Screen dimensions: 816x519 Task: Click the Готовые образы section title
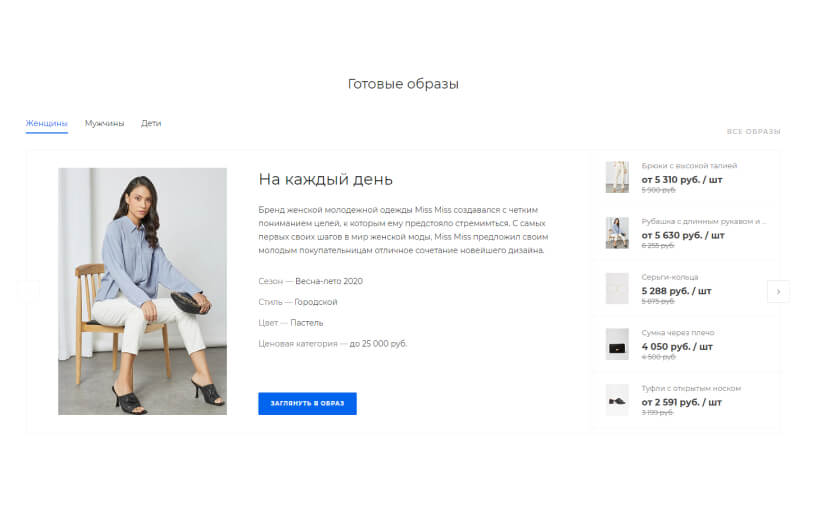tap(403, 84)
